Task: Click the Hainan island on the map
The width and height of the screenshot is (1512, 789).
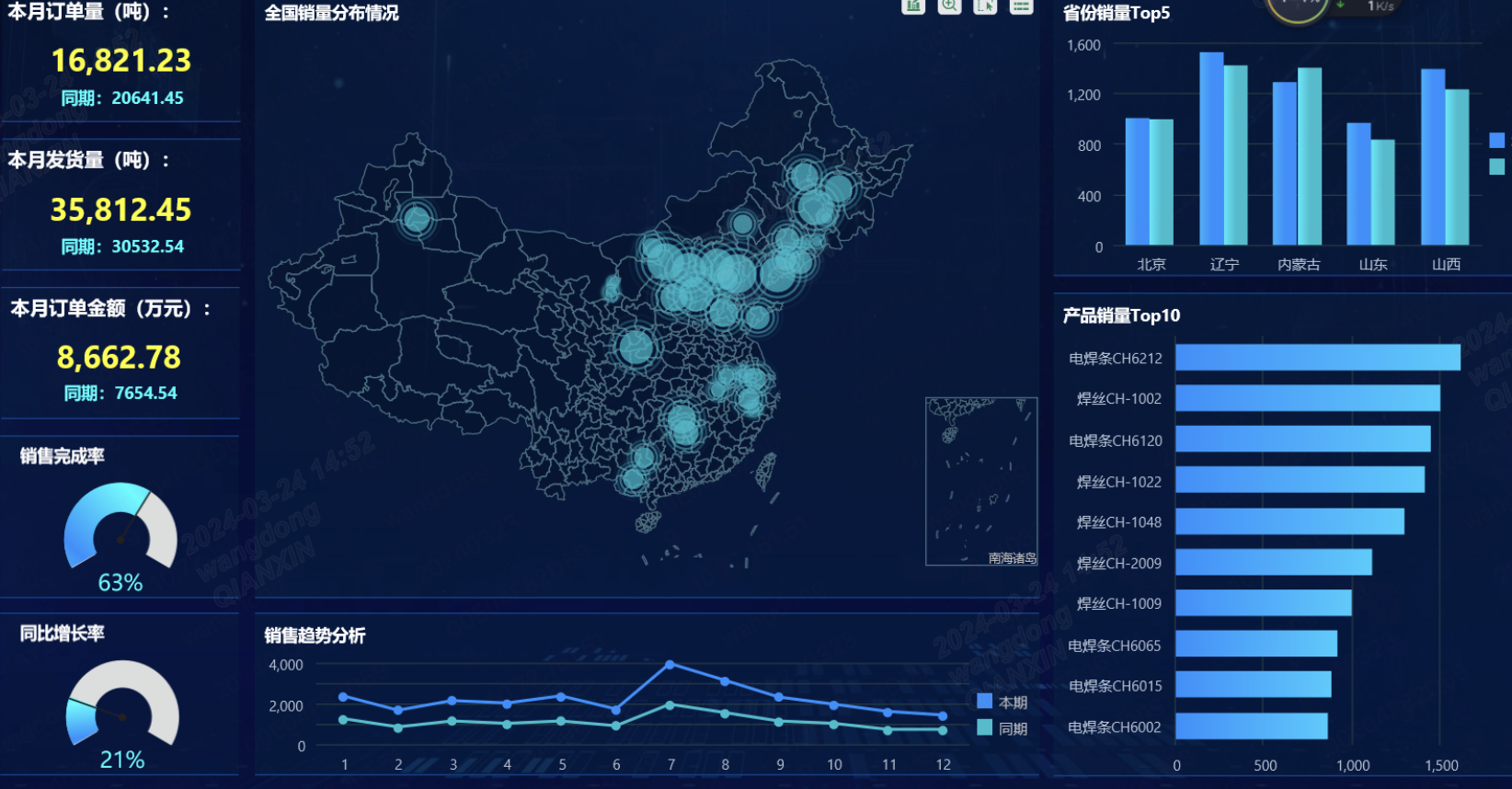Action: point(647,522)
